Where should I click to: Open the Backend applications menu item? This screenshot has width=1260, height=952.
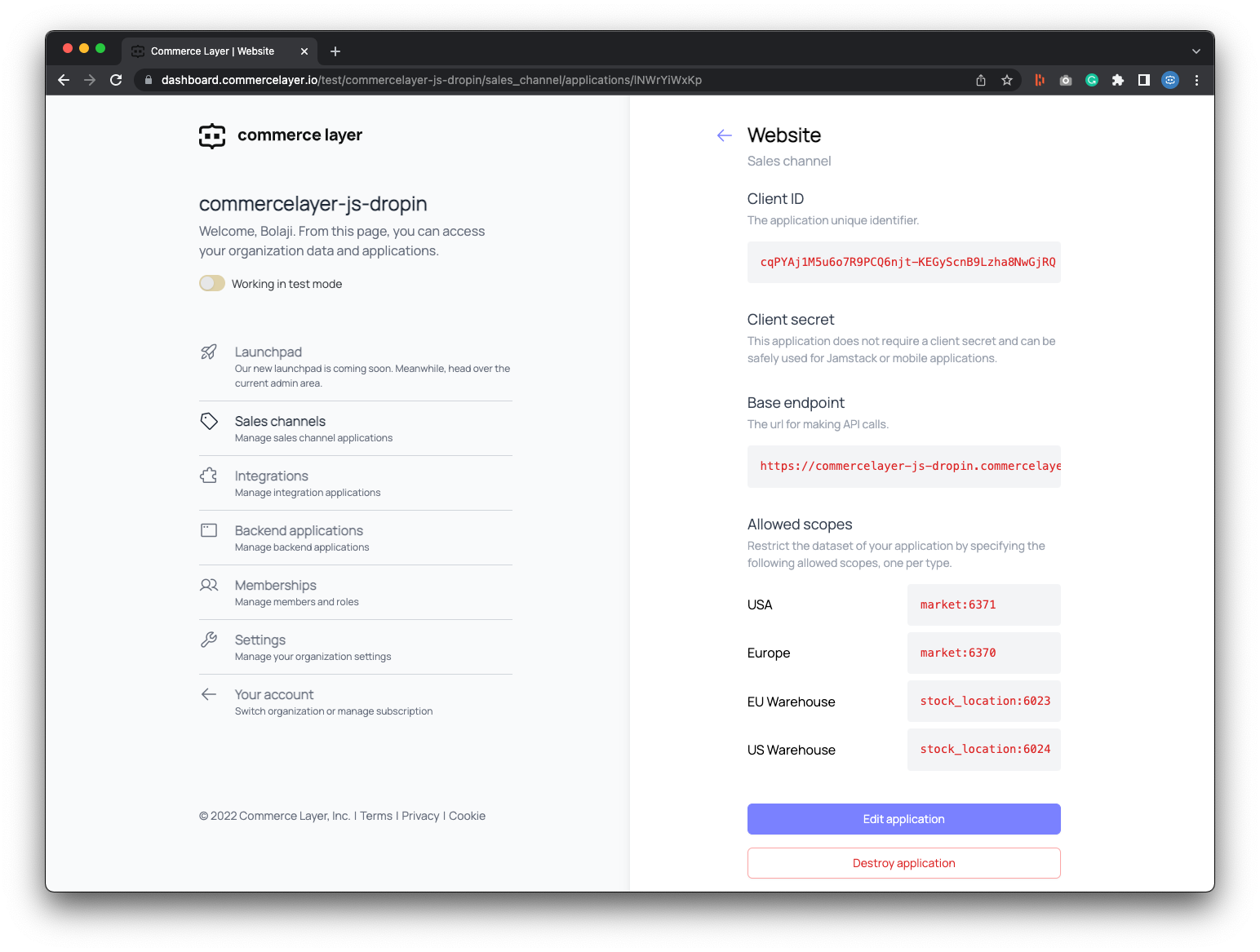click(356, 538)
